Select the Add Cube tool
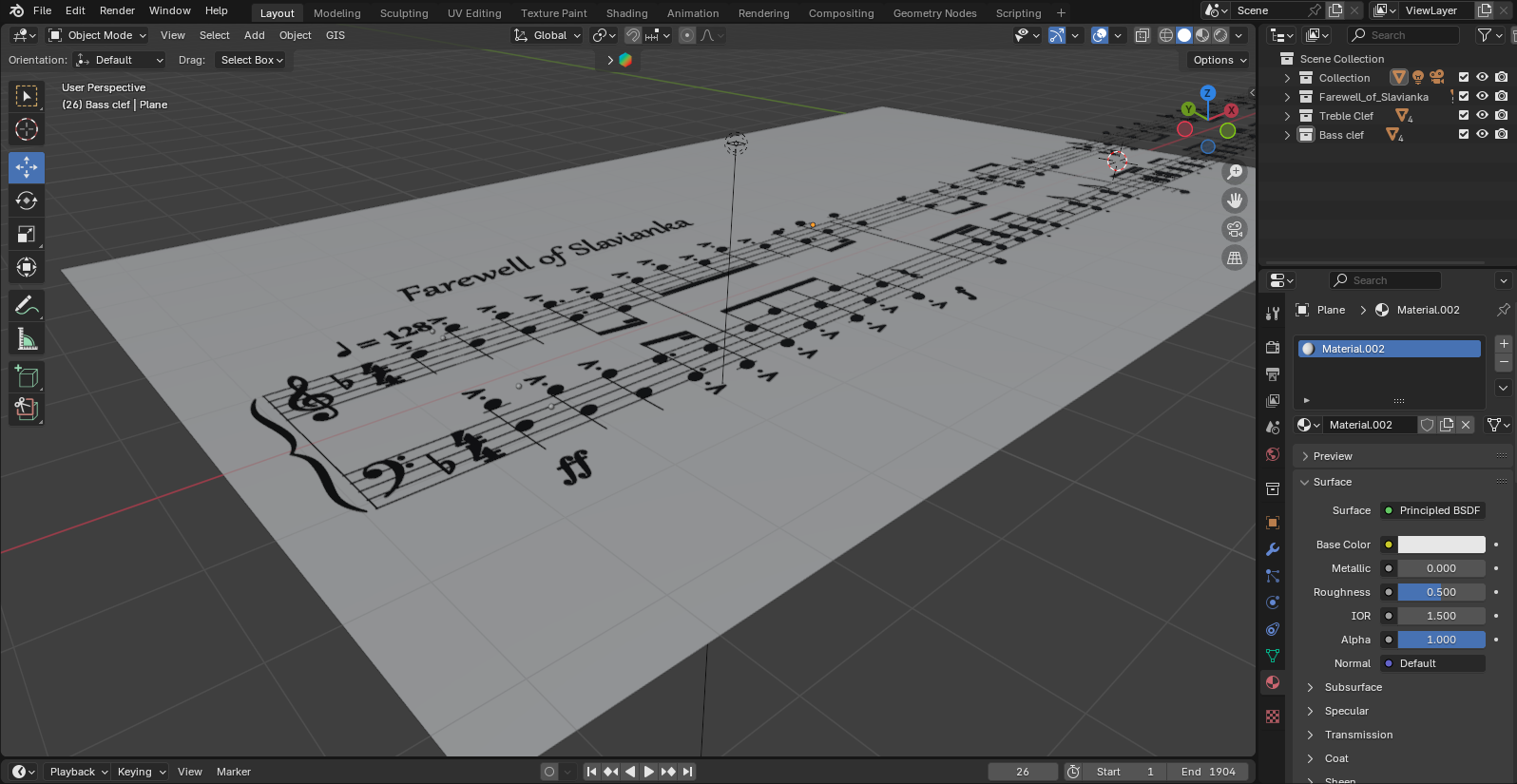Screen dimensions: 1517x784 [27, 377]
